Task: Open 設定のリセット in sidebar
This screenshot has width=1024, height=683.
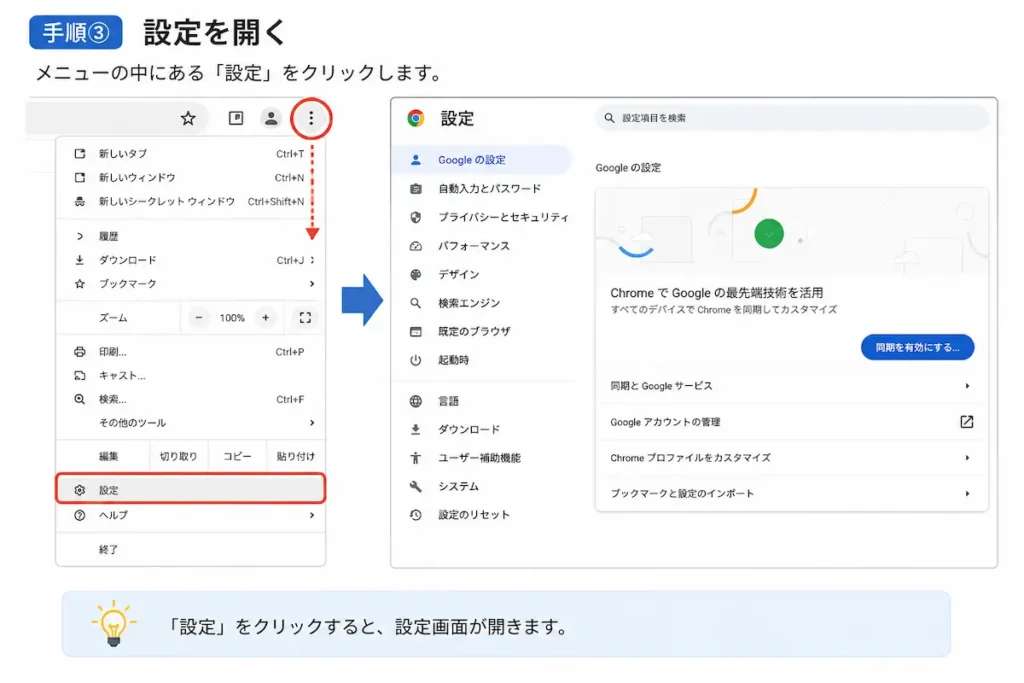Action: 481,515
